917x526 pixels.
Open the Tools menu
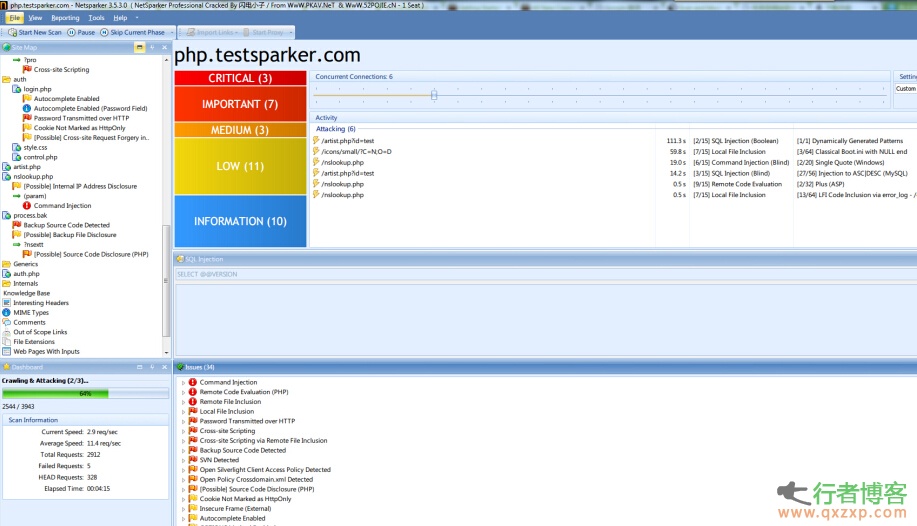pos(96,18)
